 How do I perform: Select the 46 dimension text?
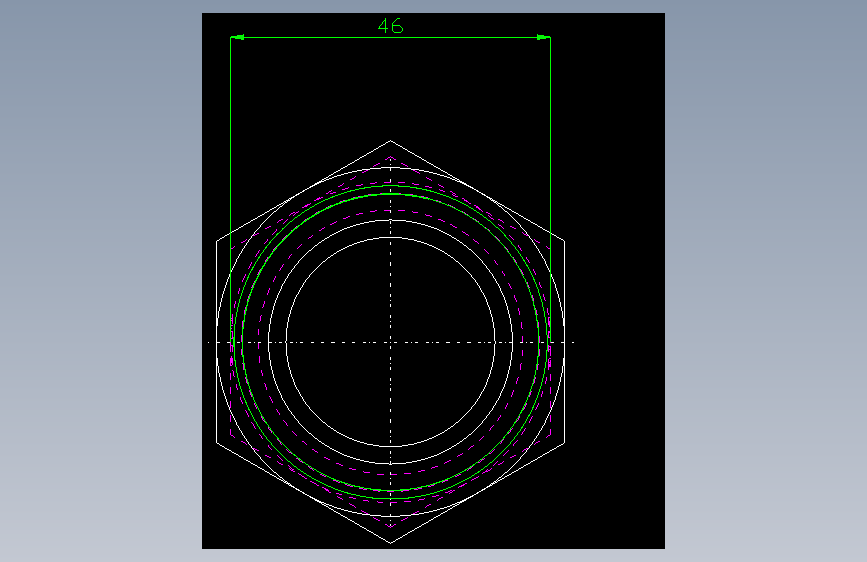click(390, 26)
